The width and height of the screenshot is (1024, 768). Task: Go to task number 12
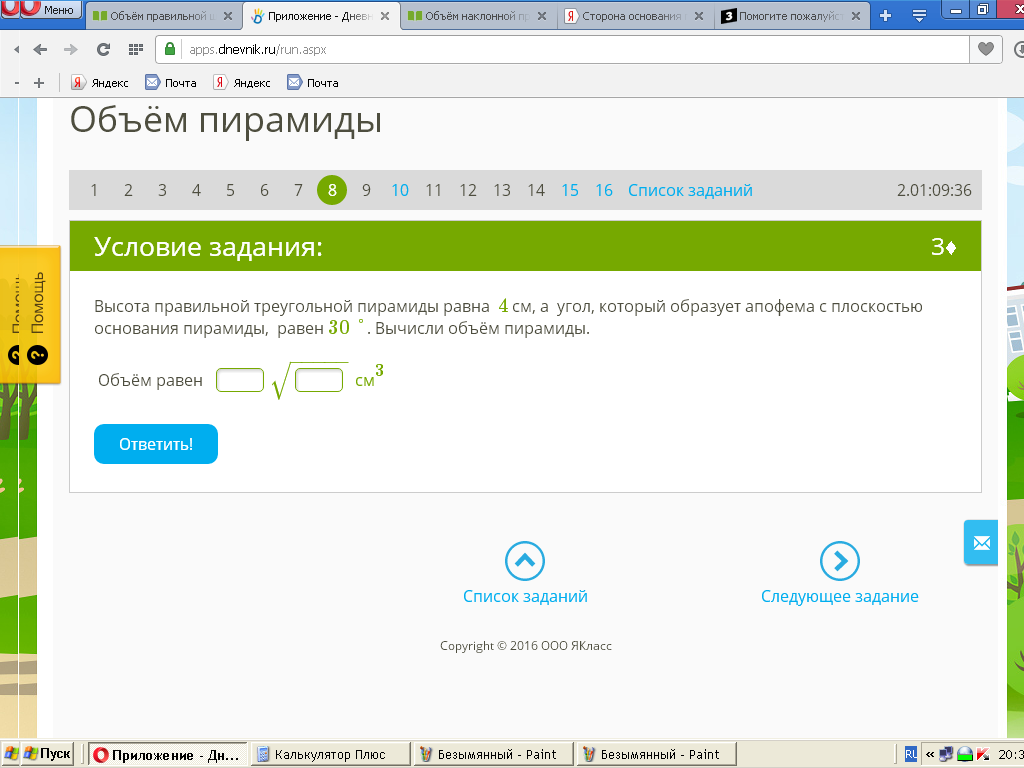pyautogui.click(x=468, y=190)
